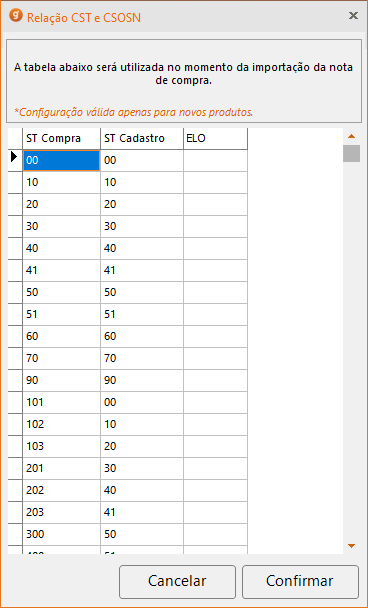Click ST Cadastro cell in row 102

pos(142,425)
